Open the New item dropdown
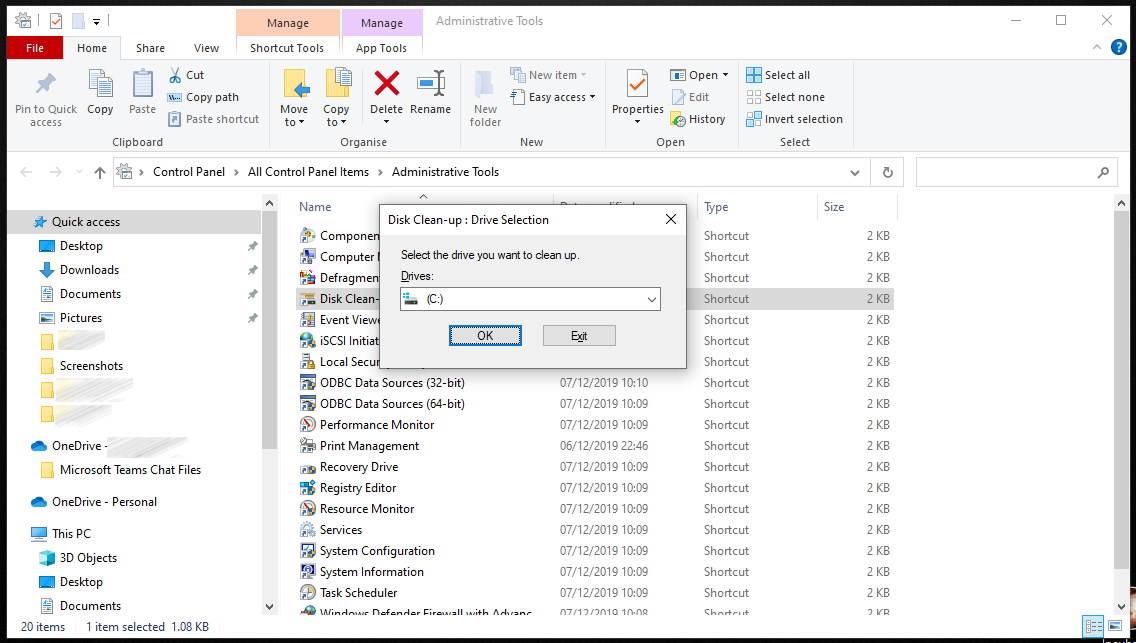 pos(548,74)
